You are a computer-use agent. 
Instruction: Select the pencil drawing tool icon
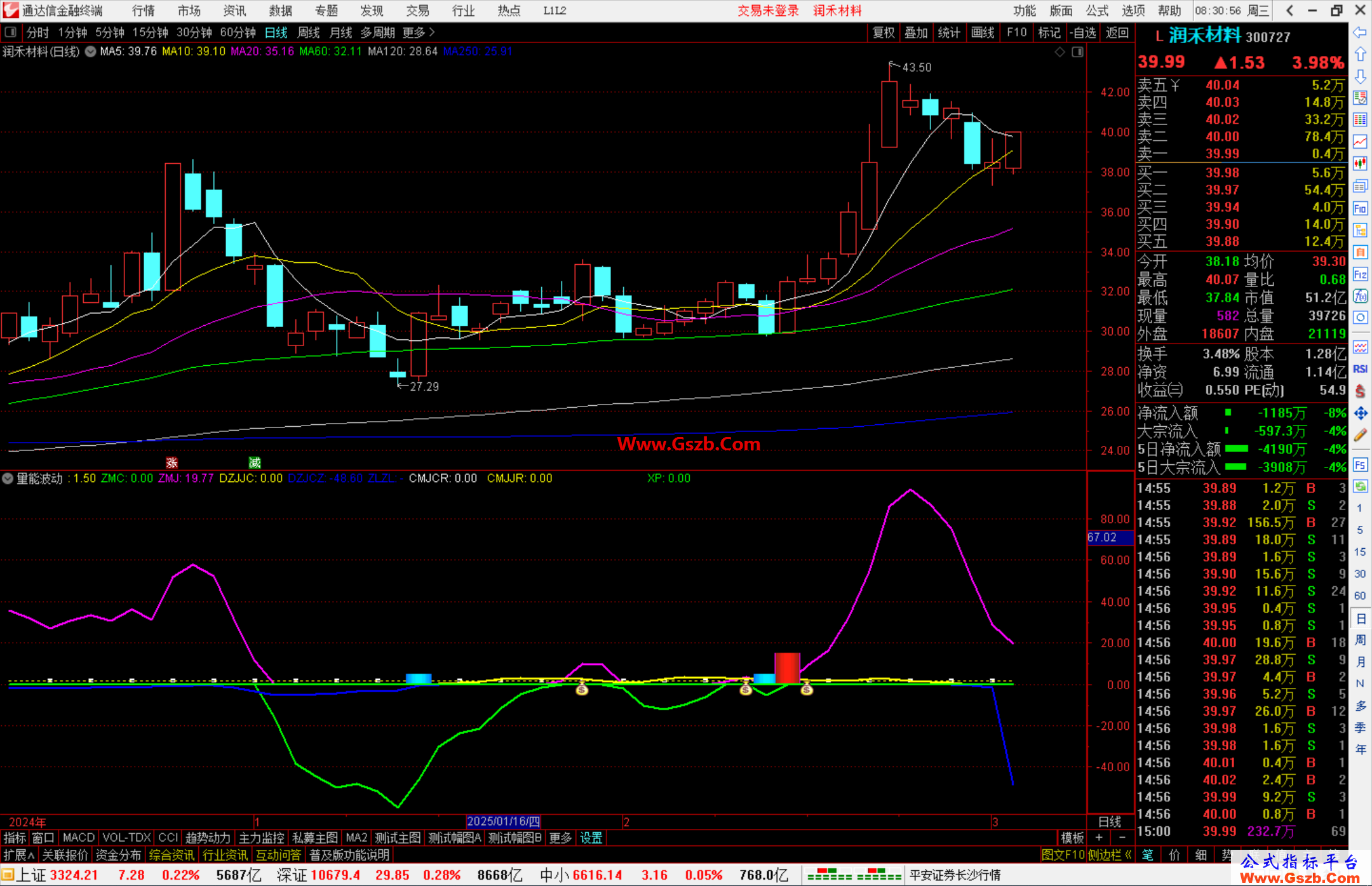(x=1360, y=436)
